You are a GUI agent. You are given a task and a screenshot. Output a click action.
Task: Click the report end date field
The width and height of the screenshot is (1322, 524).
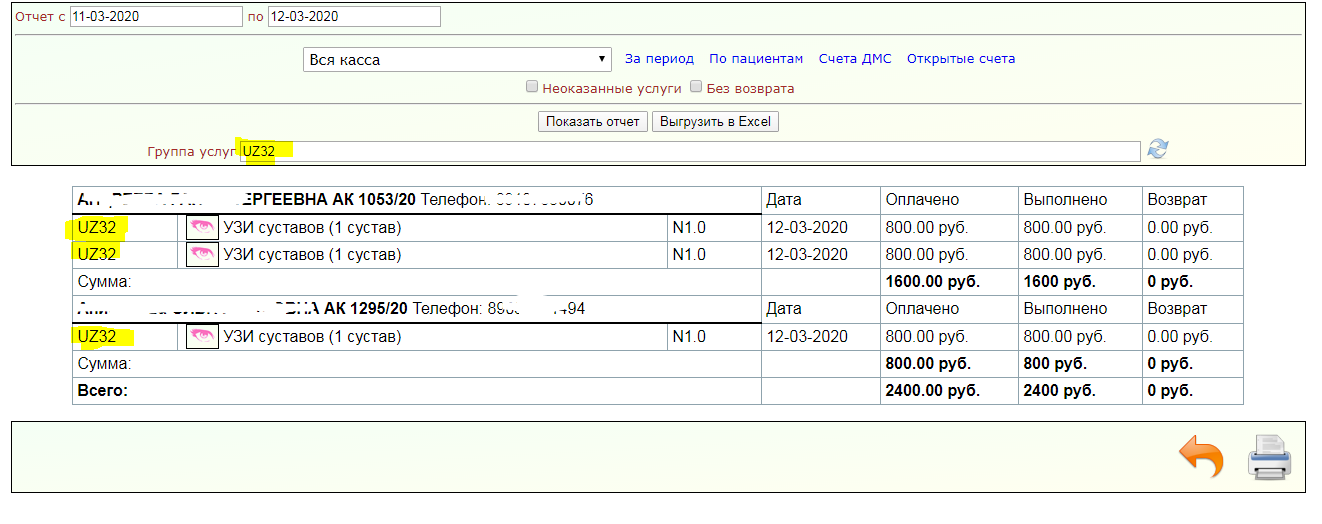(x=354, y=17)
